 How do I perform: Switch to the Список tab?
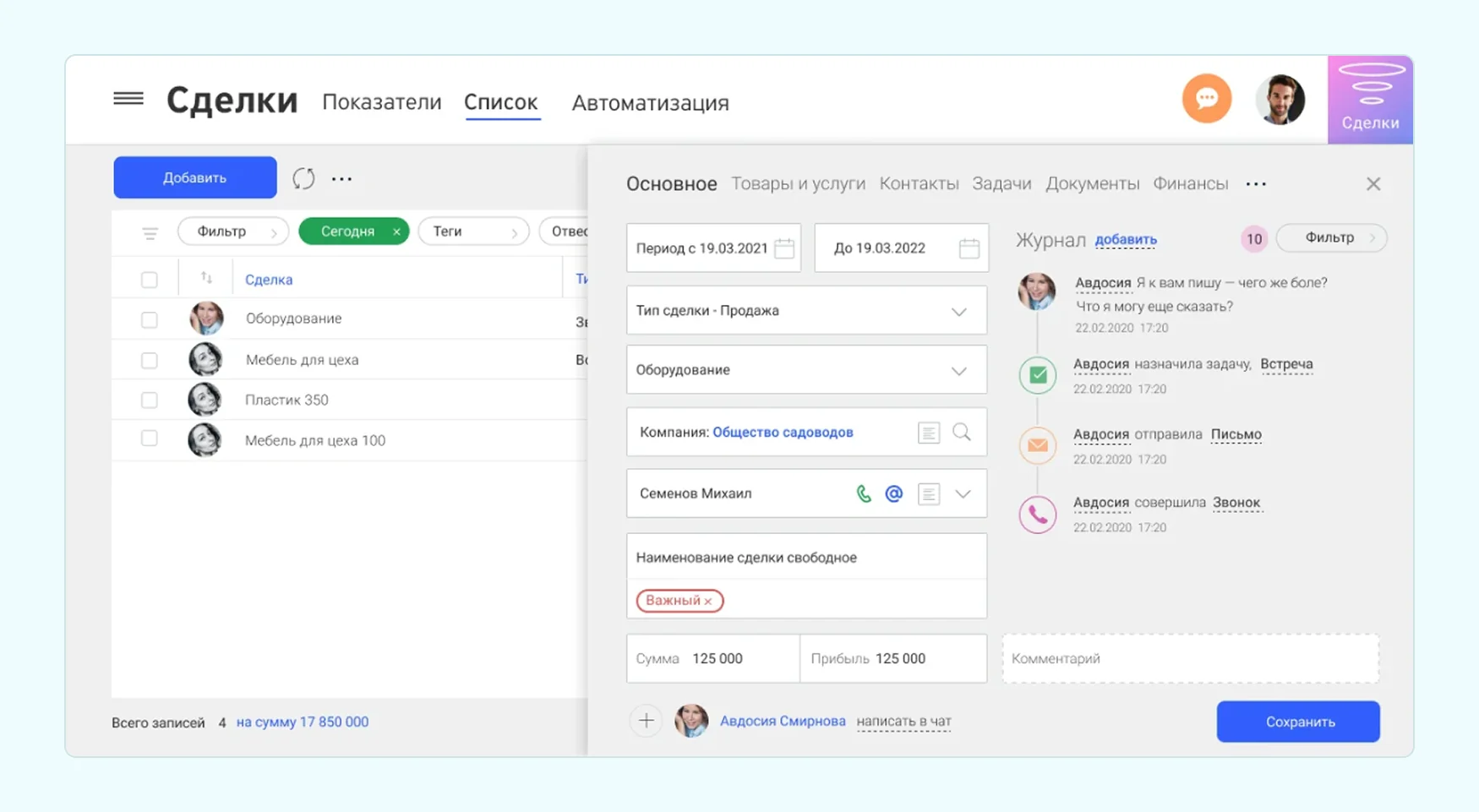click(x=501, y=102)
